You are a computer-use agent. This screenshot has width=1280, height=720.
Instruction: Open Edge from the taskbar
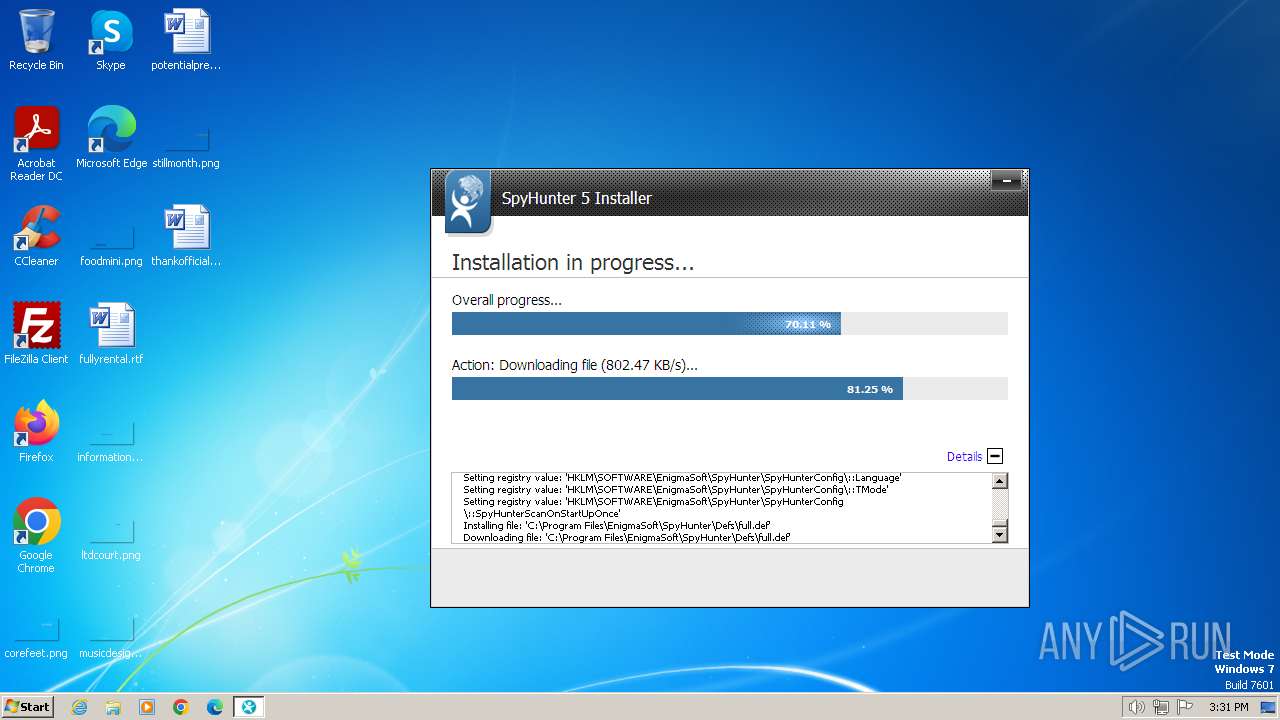[x=214, y=707]
